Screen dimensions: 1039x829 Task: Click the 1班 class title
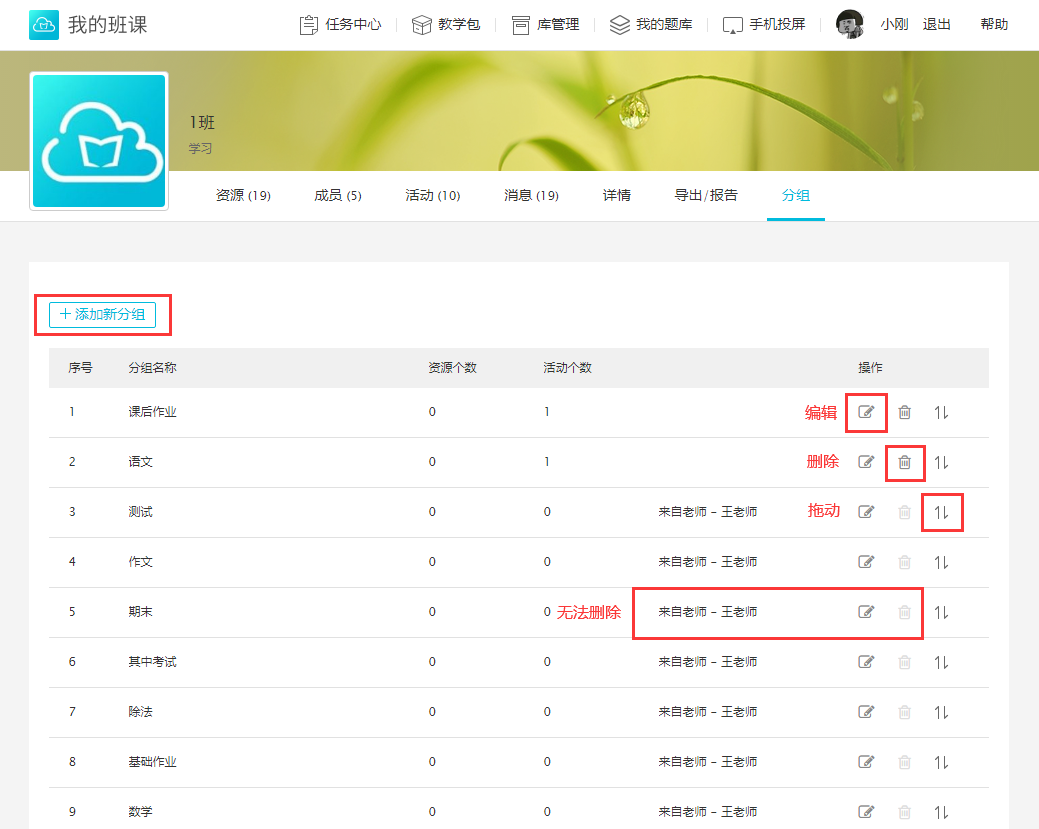[202, 123]
